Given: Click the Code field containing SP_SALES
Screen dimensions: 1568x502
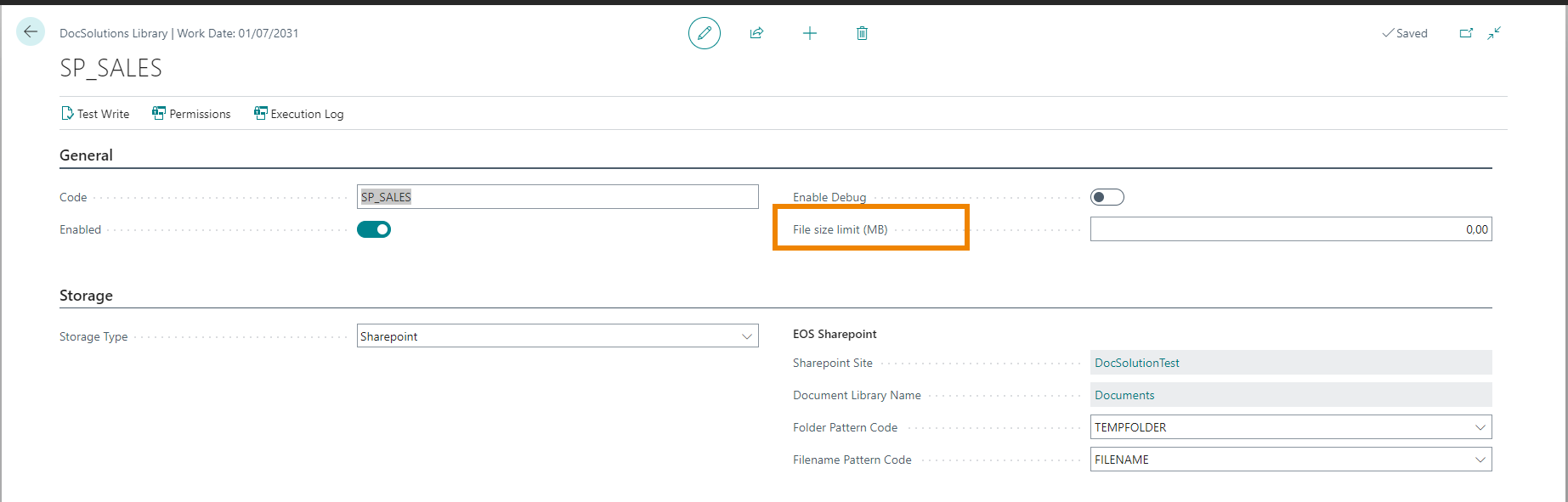Looking at the screenshot, I should [x=557, y=197].
